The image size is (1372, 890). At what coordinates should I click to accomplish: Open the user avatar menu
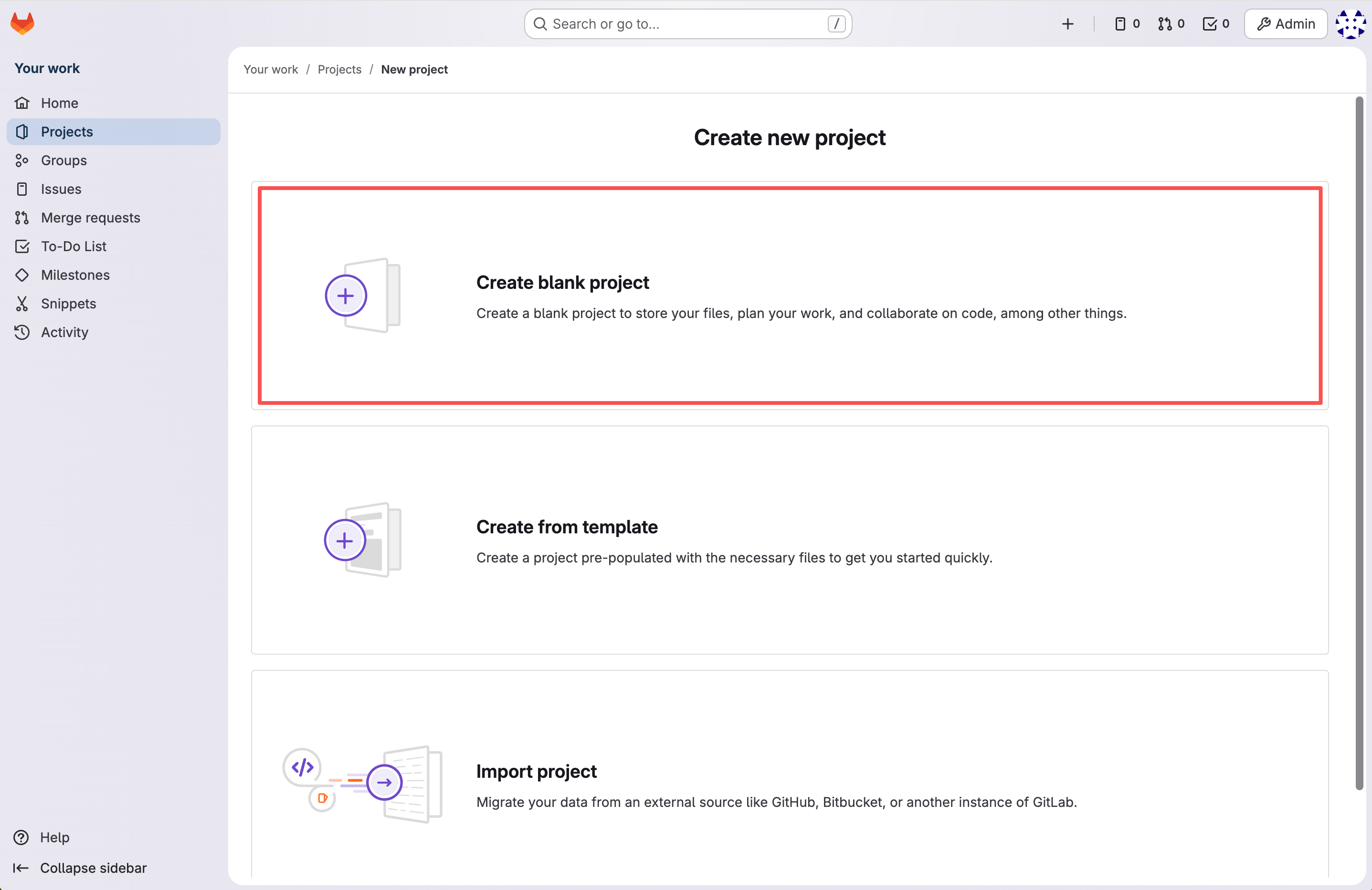pos(1350,23)
